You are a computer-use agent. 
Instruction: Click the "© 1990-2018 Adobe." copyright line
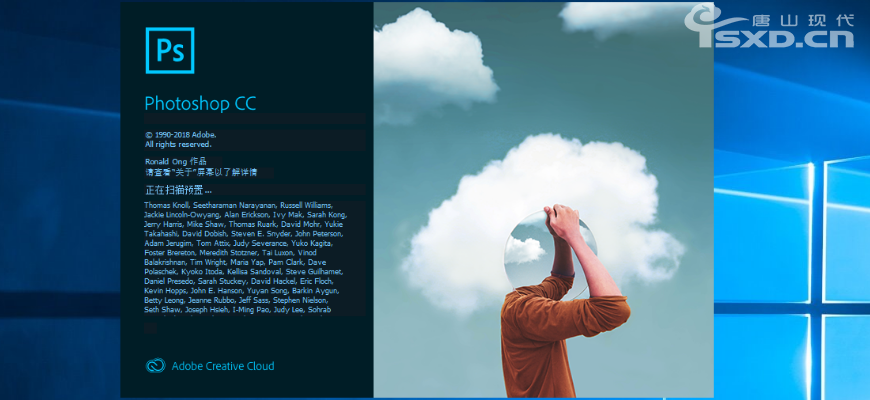180,135
